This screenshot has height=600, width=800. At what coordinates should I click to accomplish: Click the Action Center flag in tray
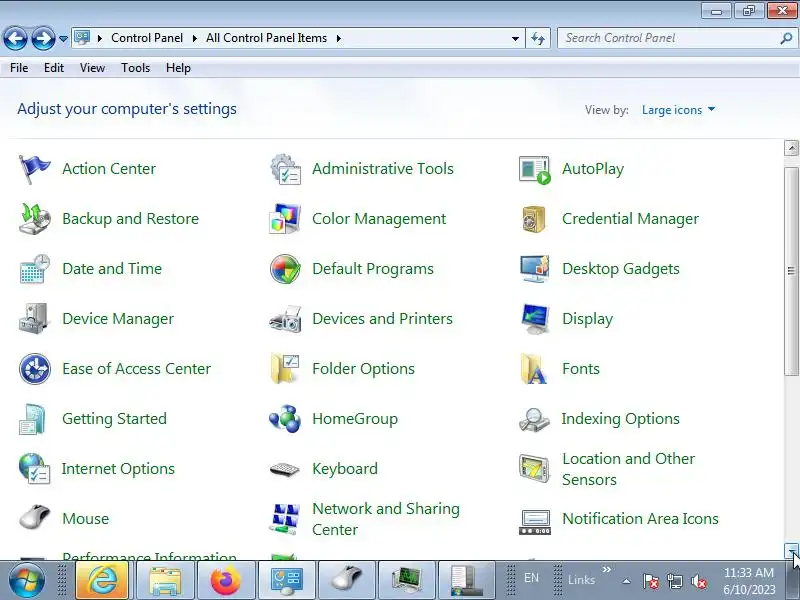651,581
